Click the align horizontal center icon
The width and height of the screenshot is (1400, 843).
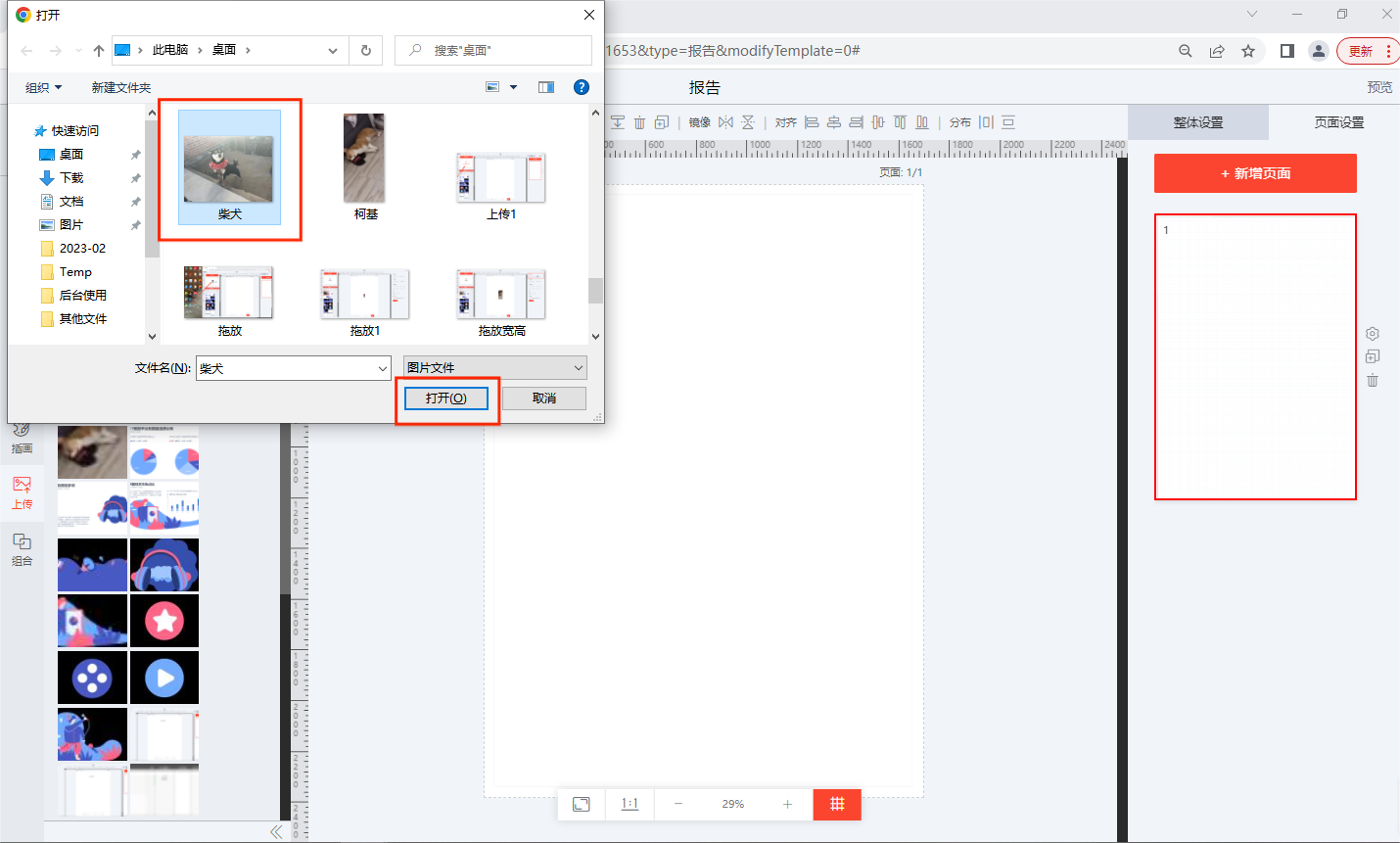[834, 122]
